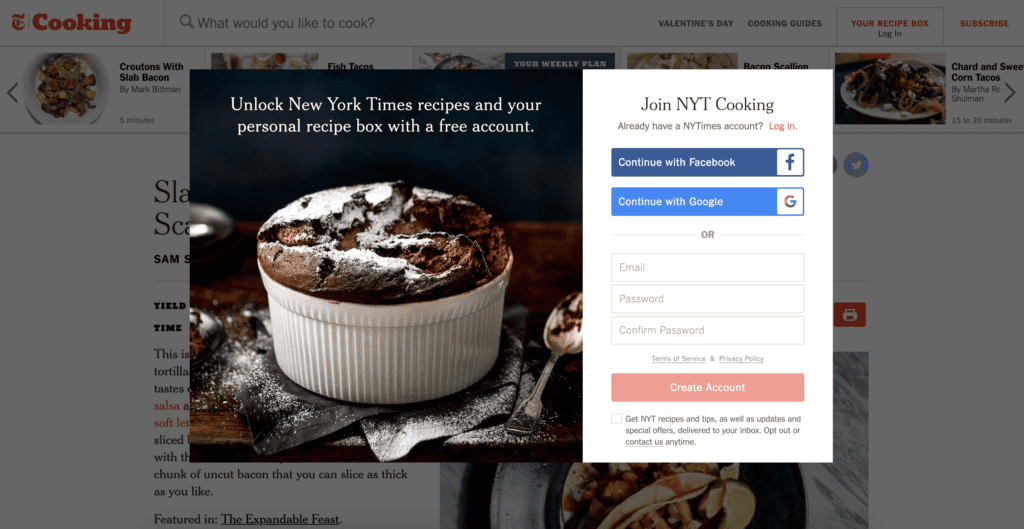Viewport: 1024px width, 529px height.
Task: Open the Privacy Policy link
Action: pyautogui.click(x=741, y=359)
